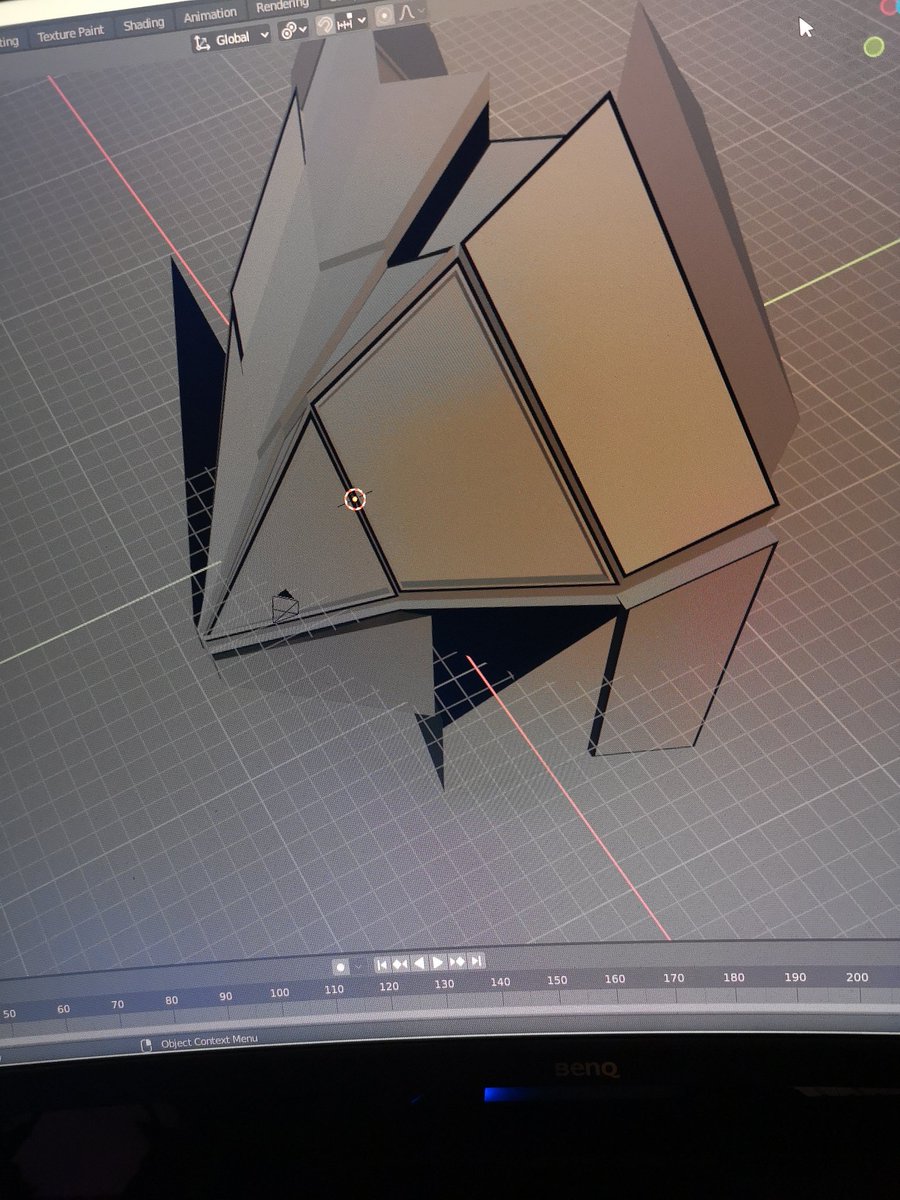Click frame 100 on the timeline ruler
The image size is (900, 1200).
tap(279, 993)
